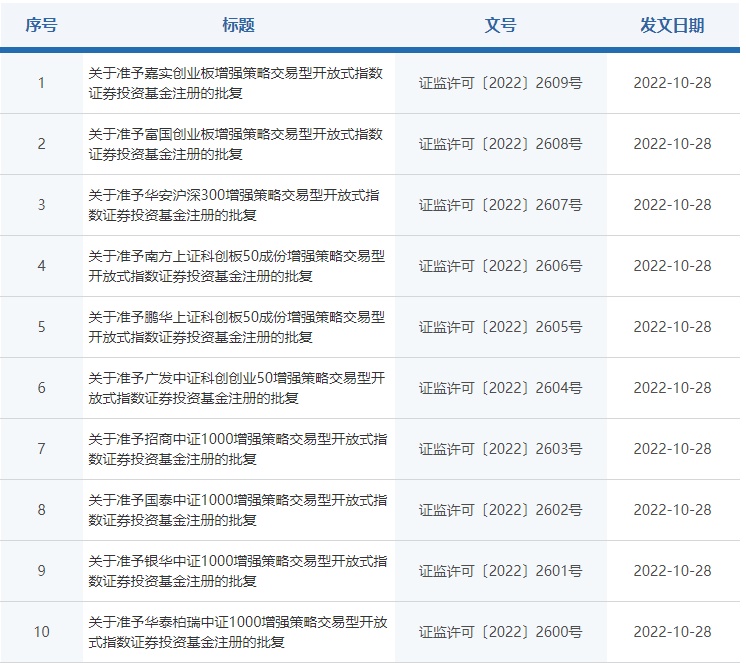Click the date 2022-10-28 in the 2600号 row
Image resolution: width=746 pixels, height=663 pixels.
672,632
